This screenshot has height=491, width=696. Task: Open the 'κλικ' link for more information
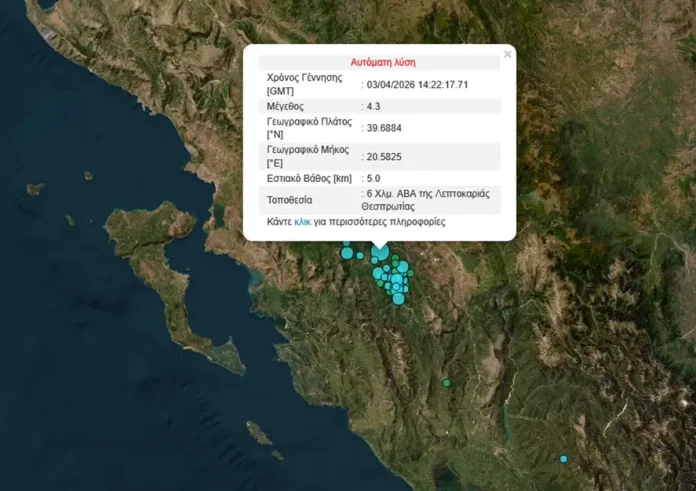click(x=302, y=222)
